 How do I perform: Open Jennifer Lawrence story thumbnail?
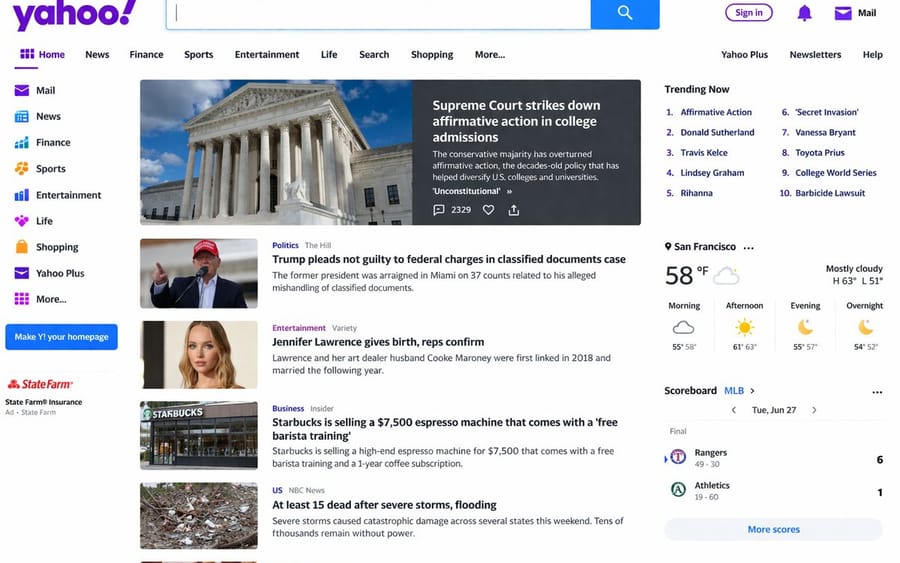pos(199,355)
